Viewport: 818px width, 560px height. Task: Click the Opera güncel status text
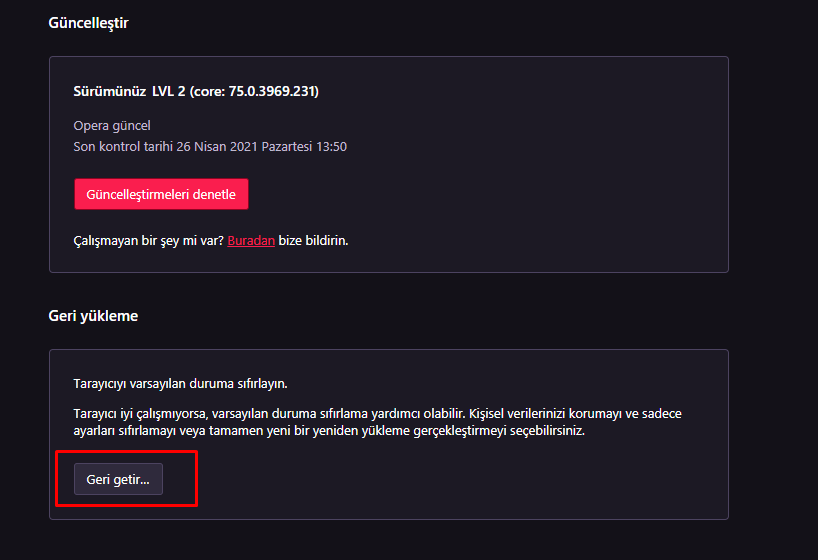pos(112,126)
